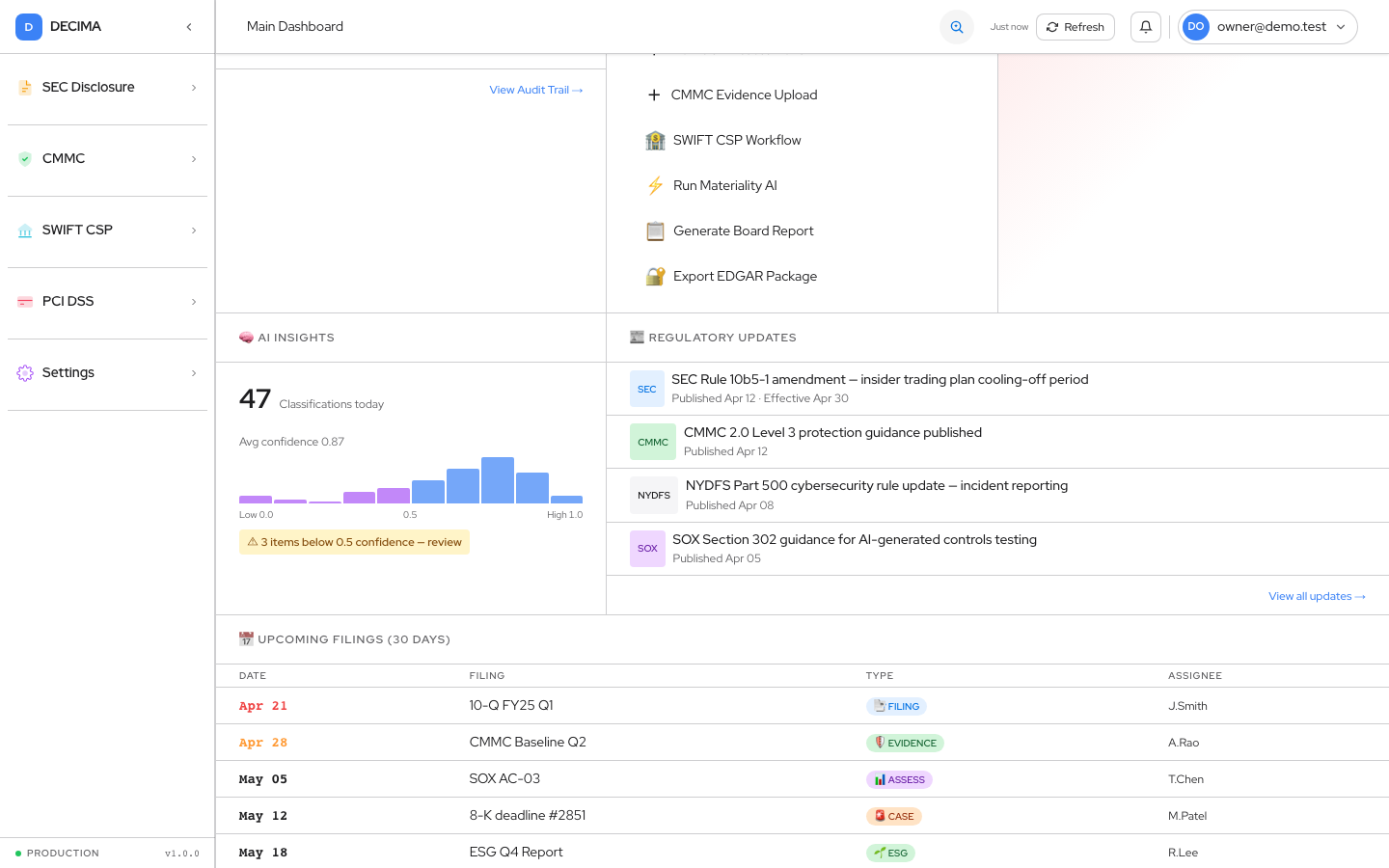Open the SWIFT CSP sidebar section

click(x=107, y=231)
